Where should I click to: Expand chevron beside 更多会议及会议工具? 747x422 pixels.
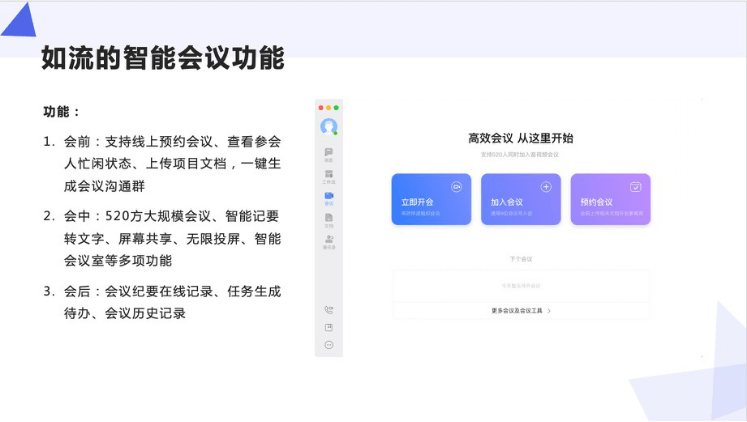click(549, 311)
